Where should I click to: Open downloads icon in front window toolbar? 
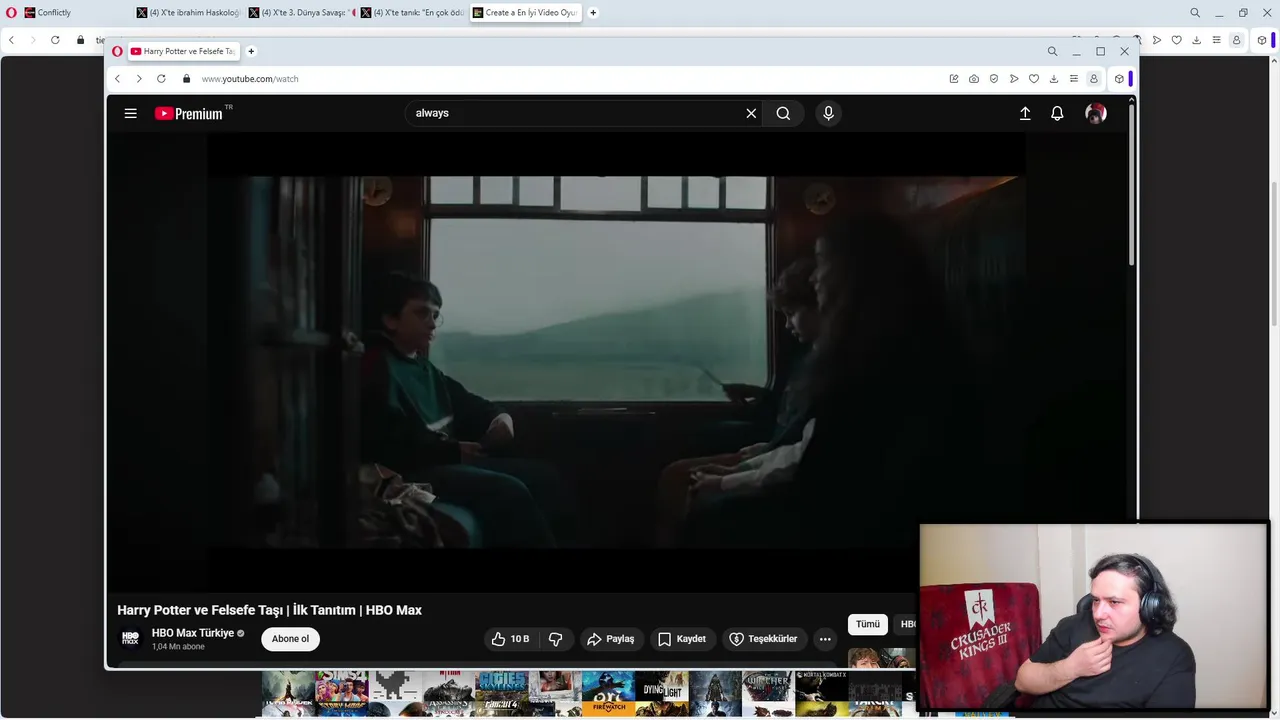(1054, 79)
